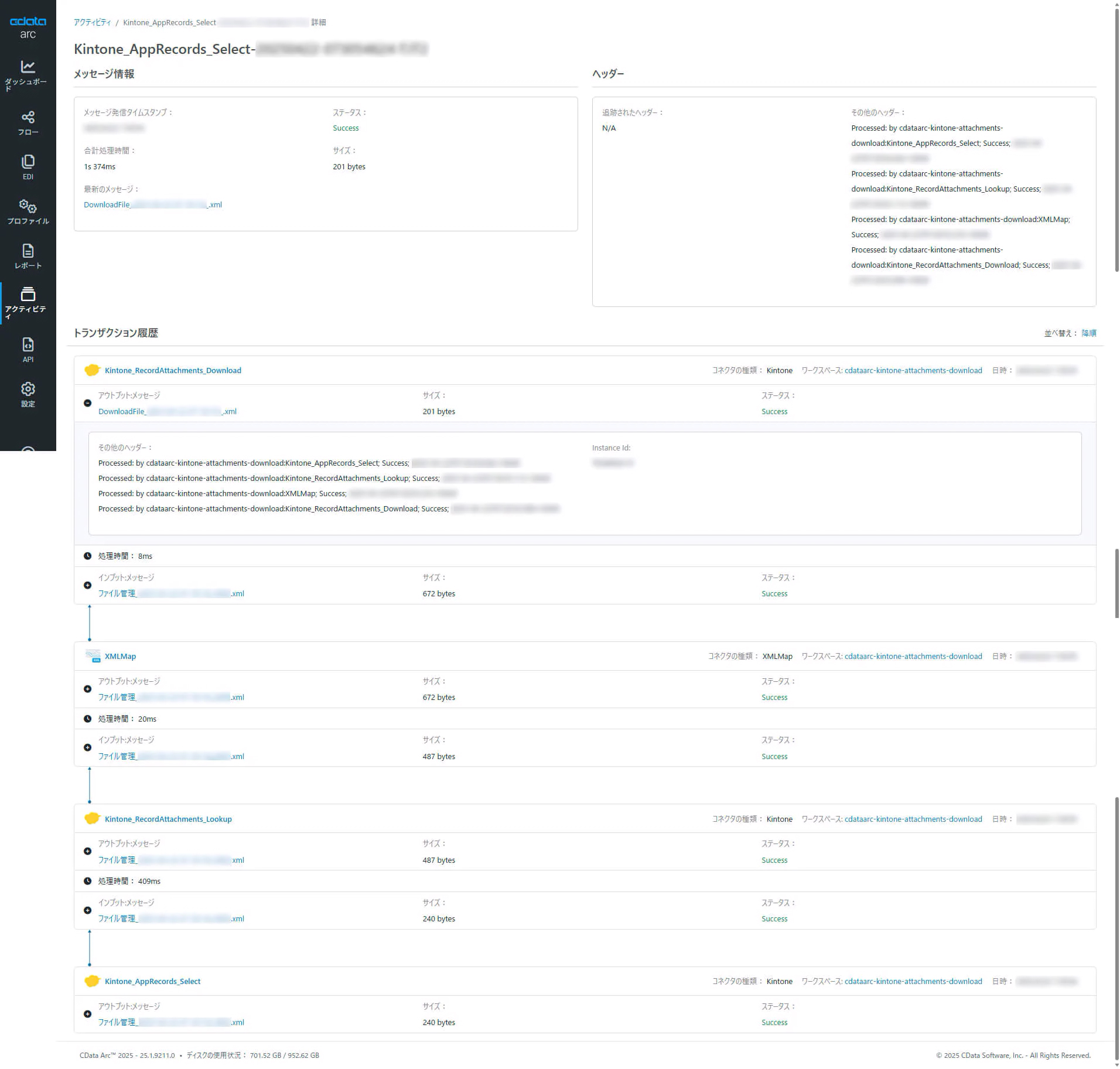The height and width of the screenshot is (1069, 1120).
Task: Change sort order via 降順 link
Action: point(1089,333)
